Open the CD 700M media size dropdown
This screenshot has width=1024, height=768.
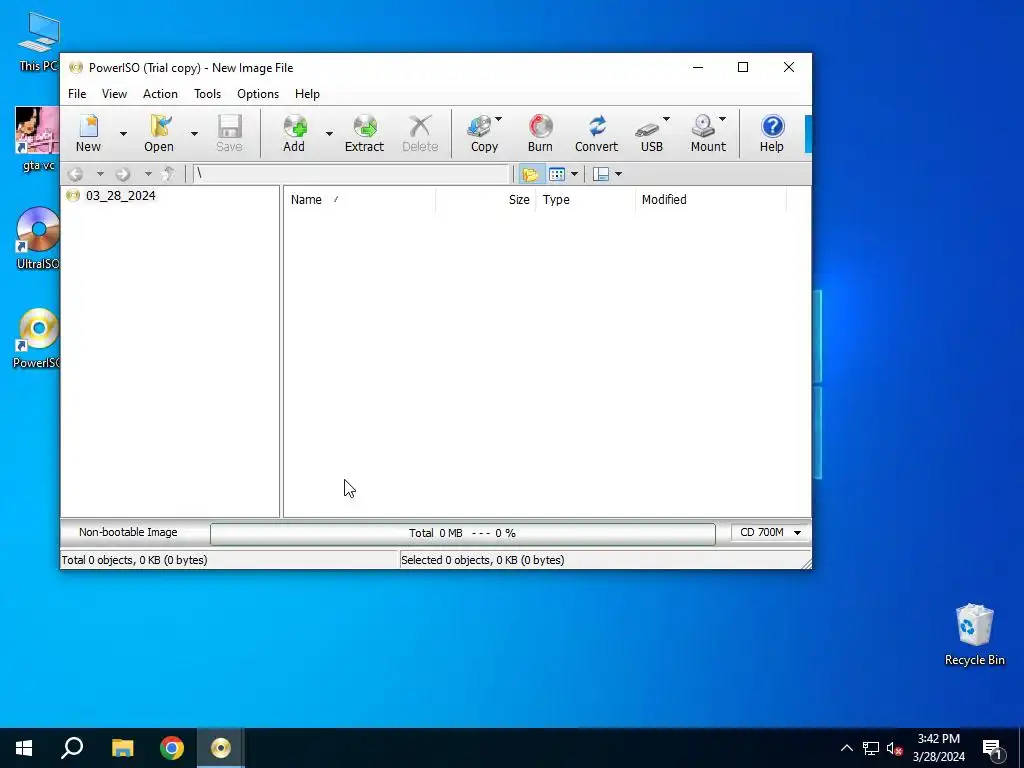point(770,533)
